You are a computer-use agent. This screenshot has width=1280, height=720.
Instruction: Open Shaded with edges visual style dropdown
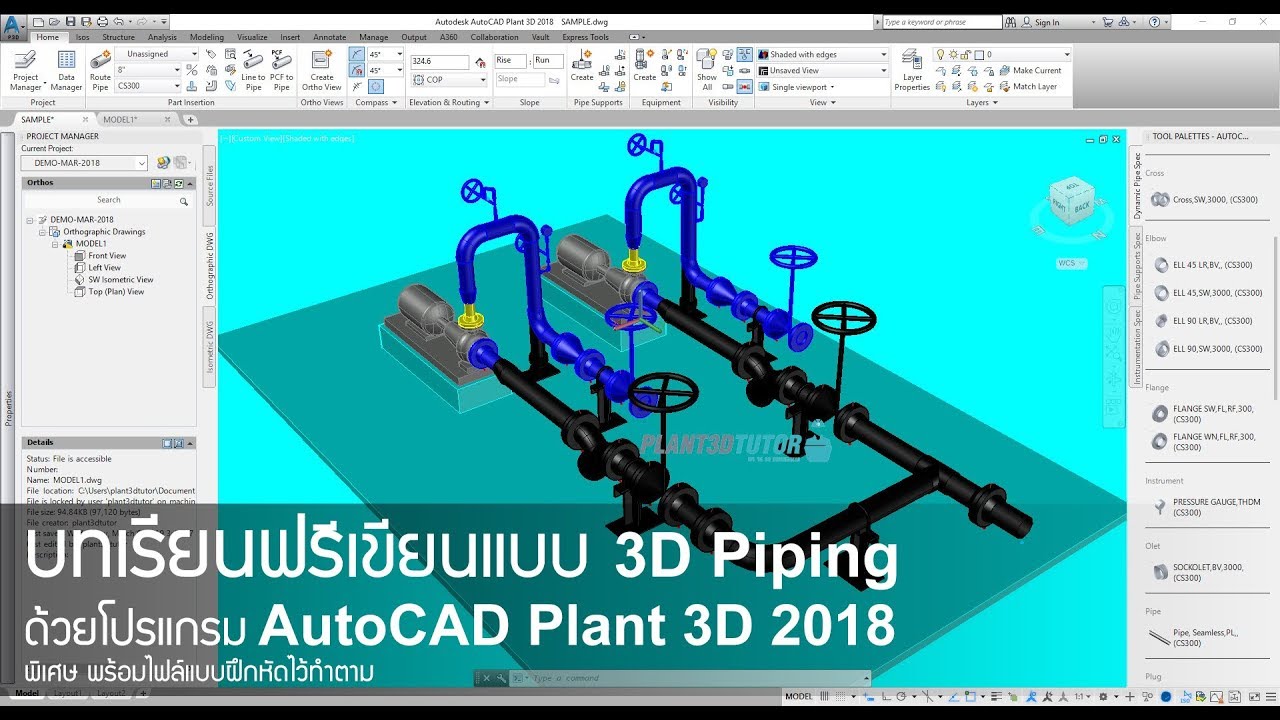coord(822,54)
